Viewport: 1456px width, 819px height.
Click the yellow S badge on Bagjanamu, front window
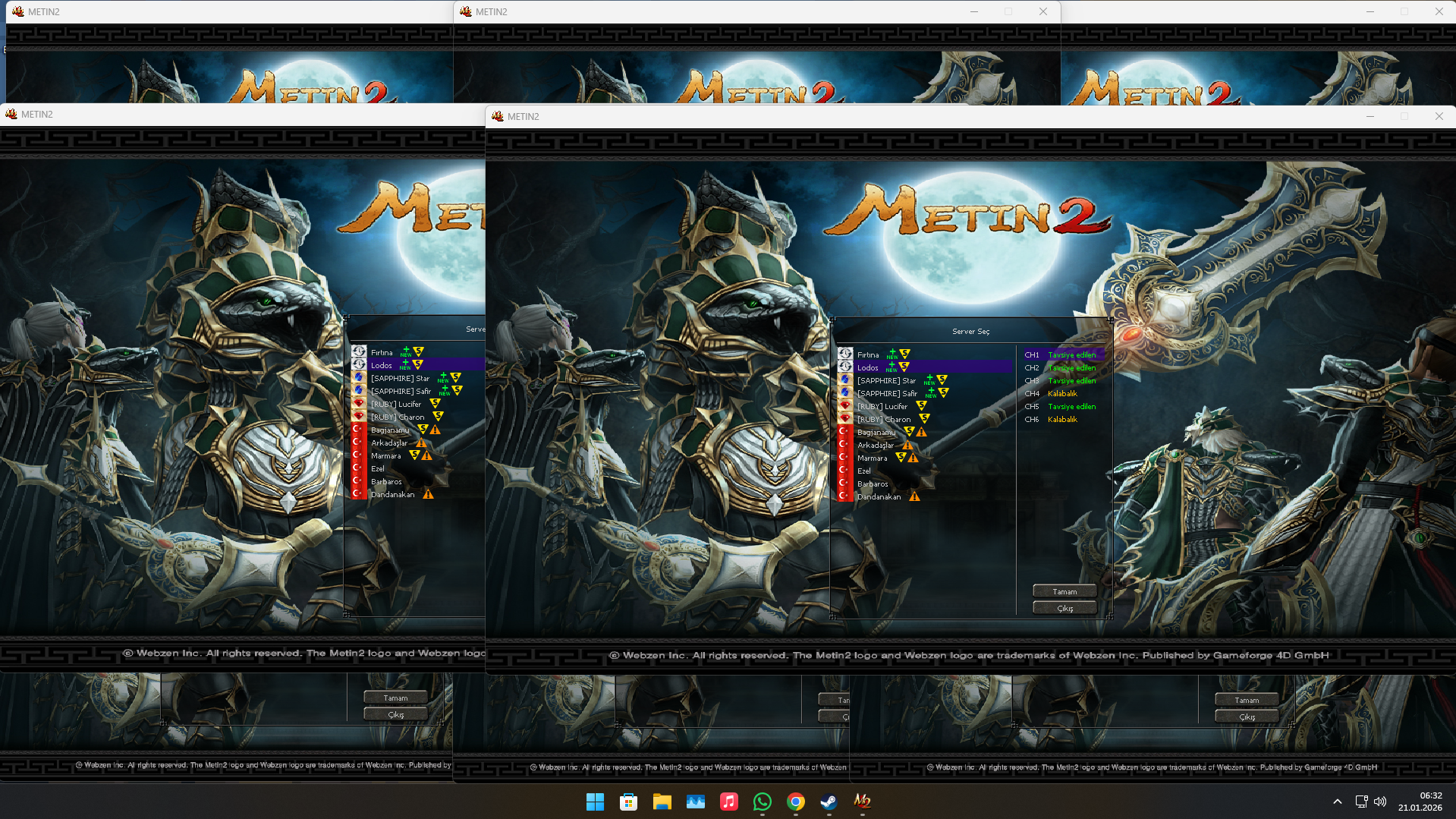pyautogui.click(x=909, y=432)
